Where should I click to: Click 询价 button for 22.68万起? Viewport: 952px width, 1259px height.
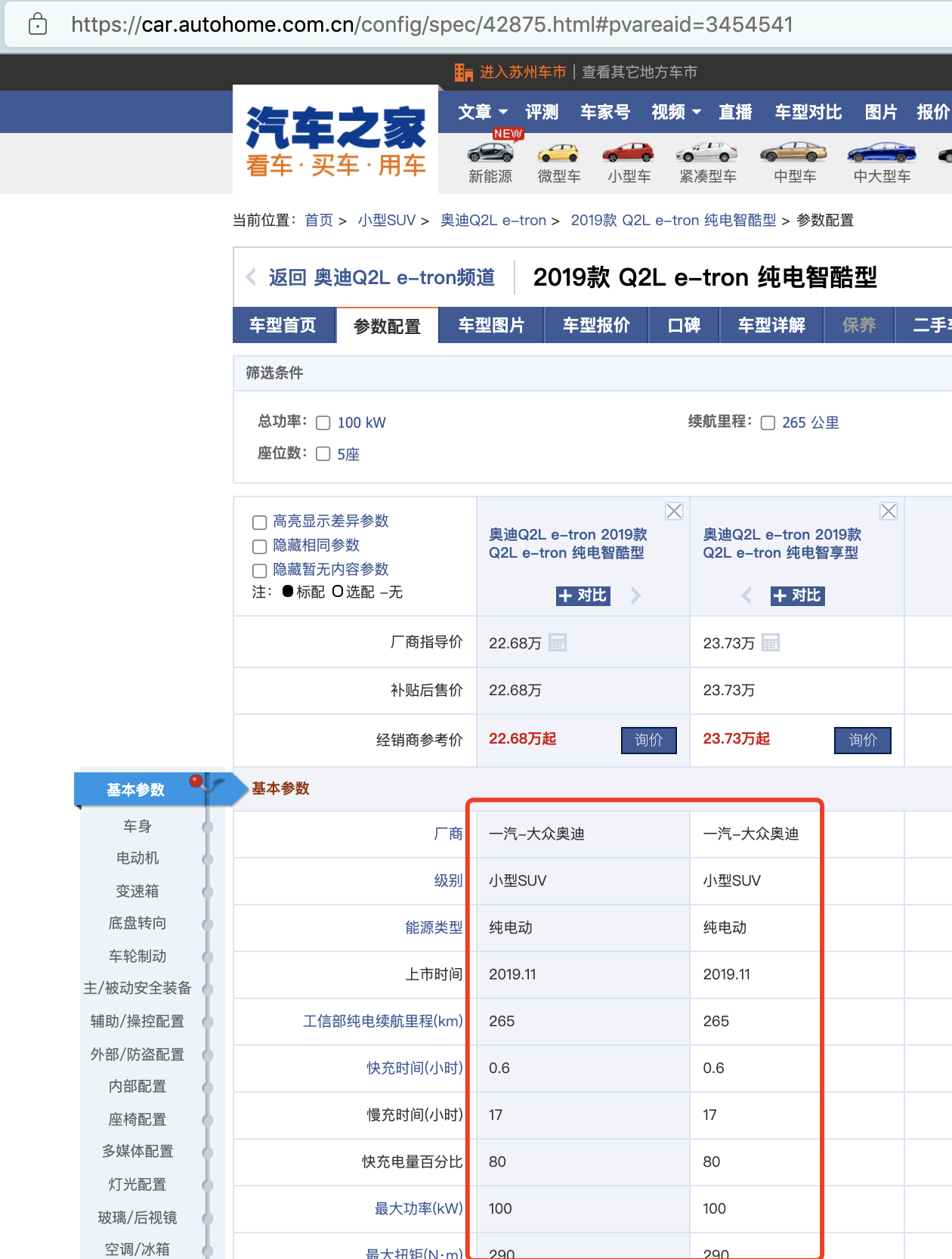coord(648,740)
